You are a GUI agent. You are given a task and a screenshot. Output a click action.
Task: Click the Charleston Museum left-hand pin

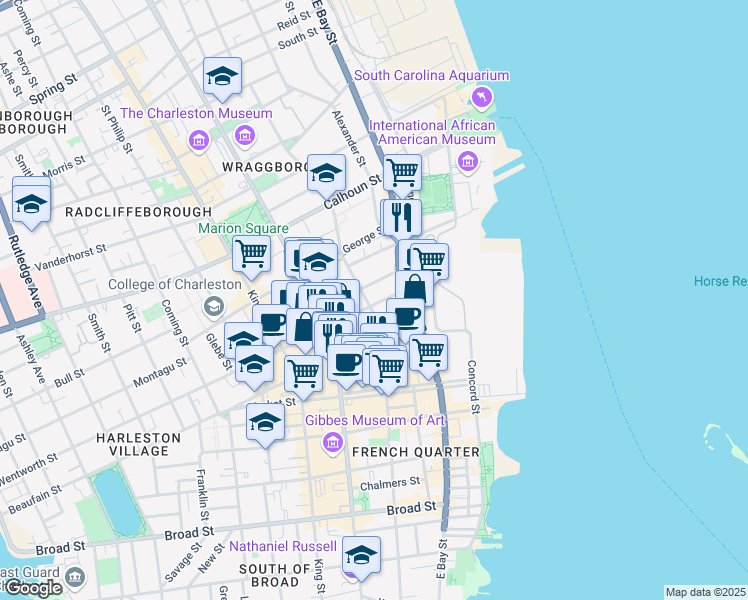point(199,141)
